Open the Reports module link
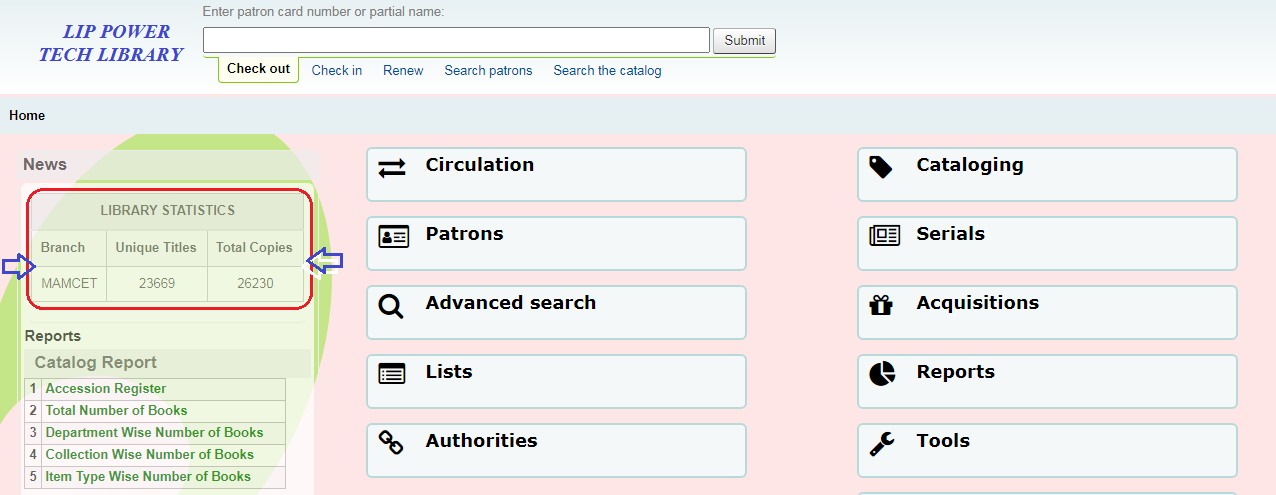The height and width of the screenshot is (495, 1276). (1047, 381)
